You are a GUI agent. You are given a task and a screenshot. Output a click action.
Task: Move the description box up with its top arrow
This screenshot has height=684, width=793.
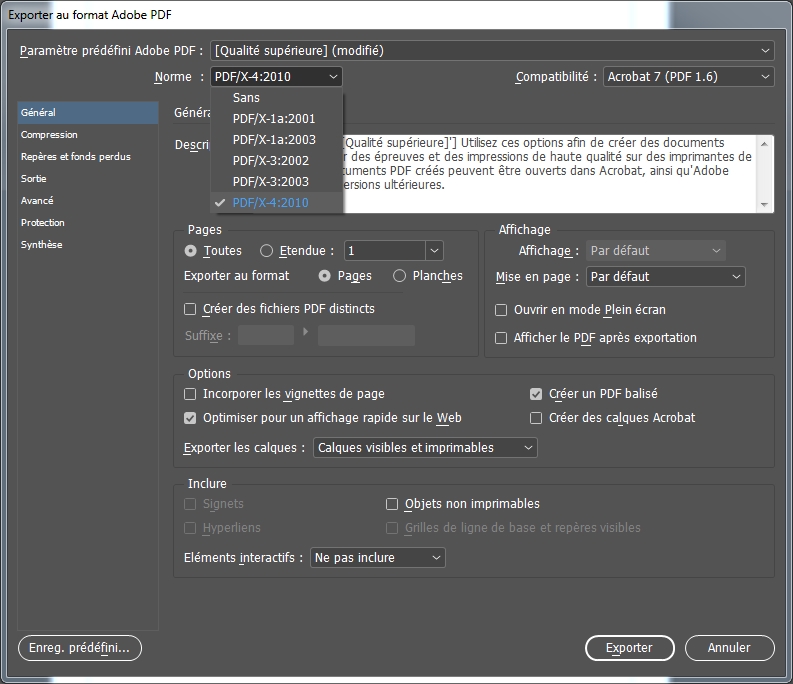pos(764,144)
